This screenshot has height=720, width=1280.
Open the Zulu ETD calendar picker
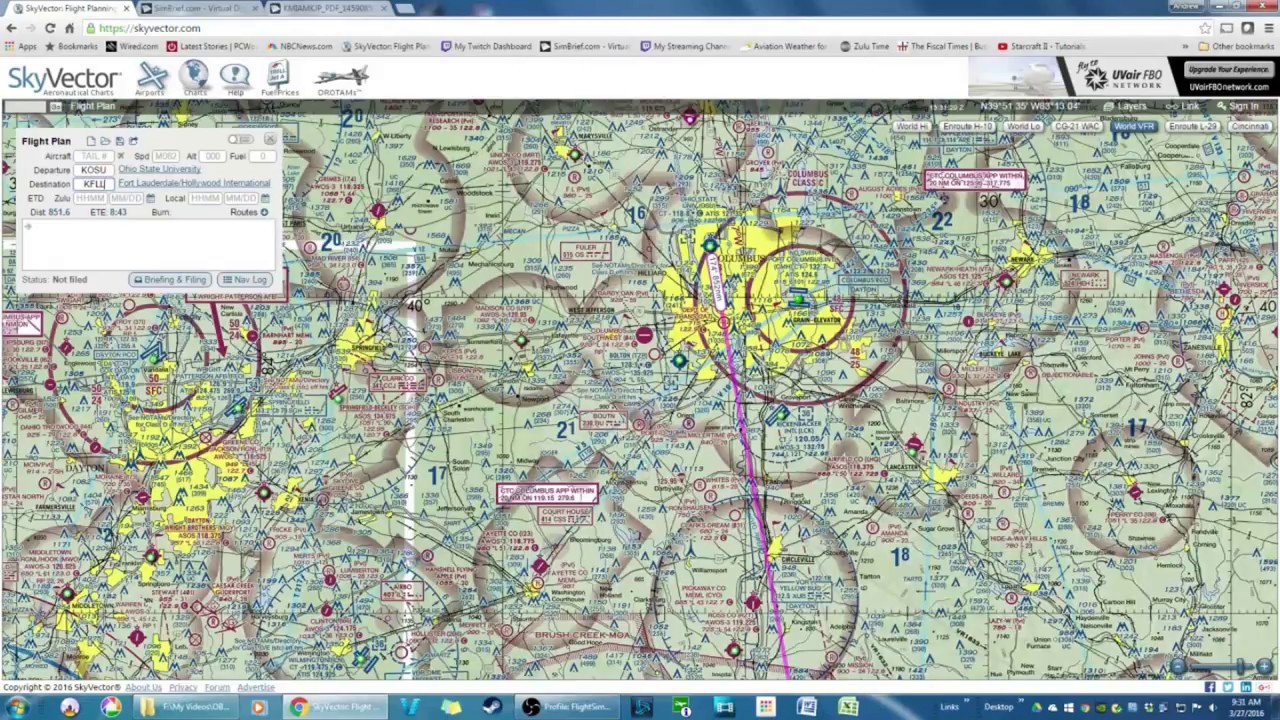point(150,198)
